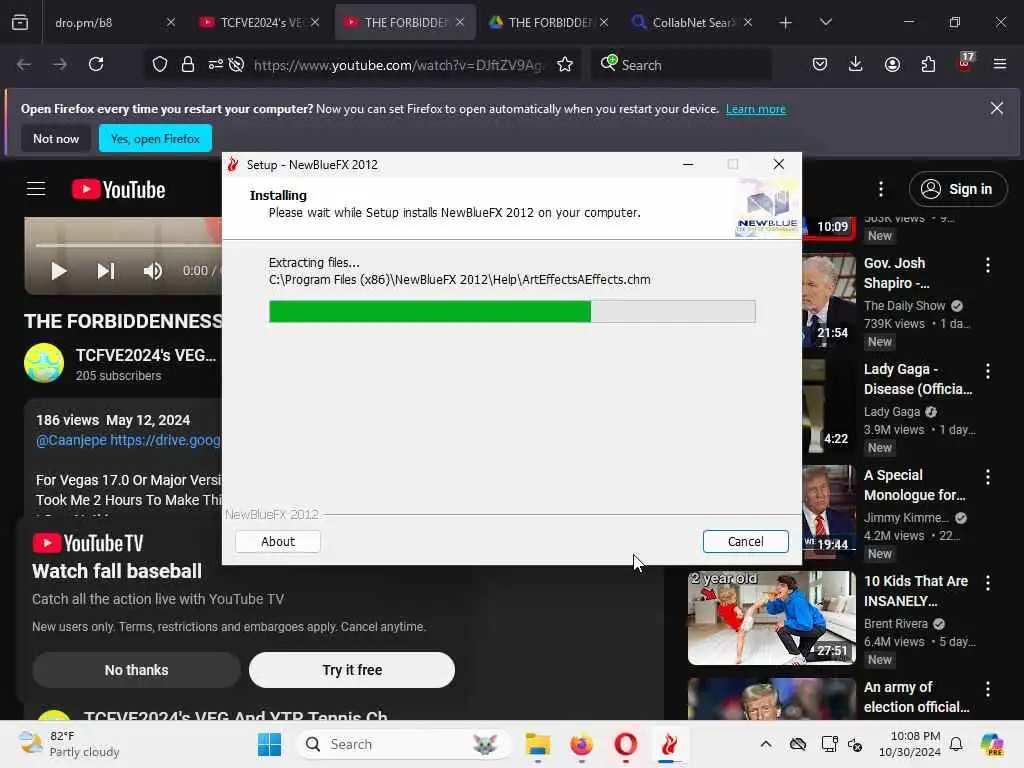Click the Firefox back arrow

[x=24, y=64]
